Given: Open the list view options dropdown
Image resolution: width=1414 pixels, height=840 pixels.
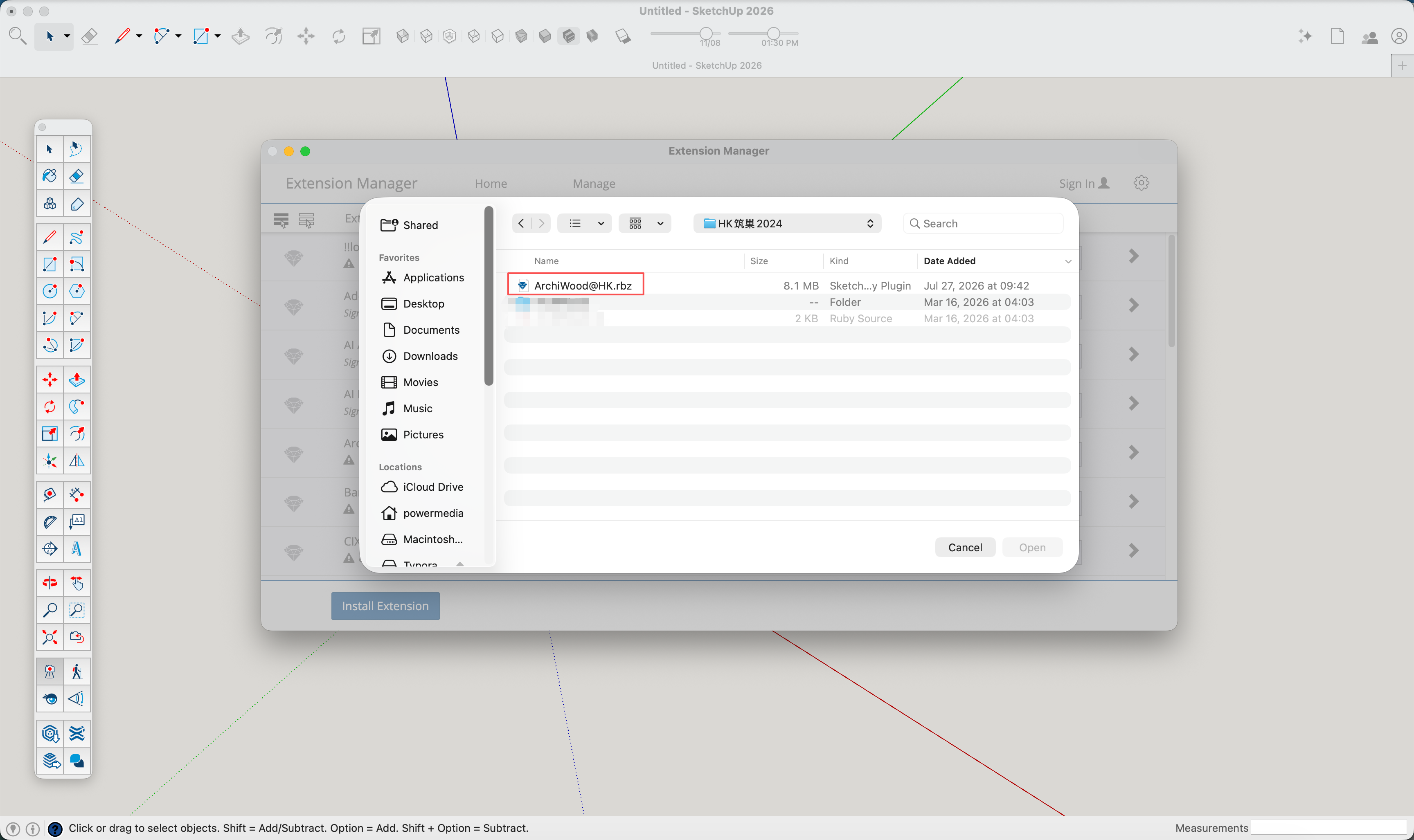Looking at the screenshot, I should [x=584, y=224].
